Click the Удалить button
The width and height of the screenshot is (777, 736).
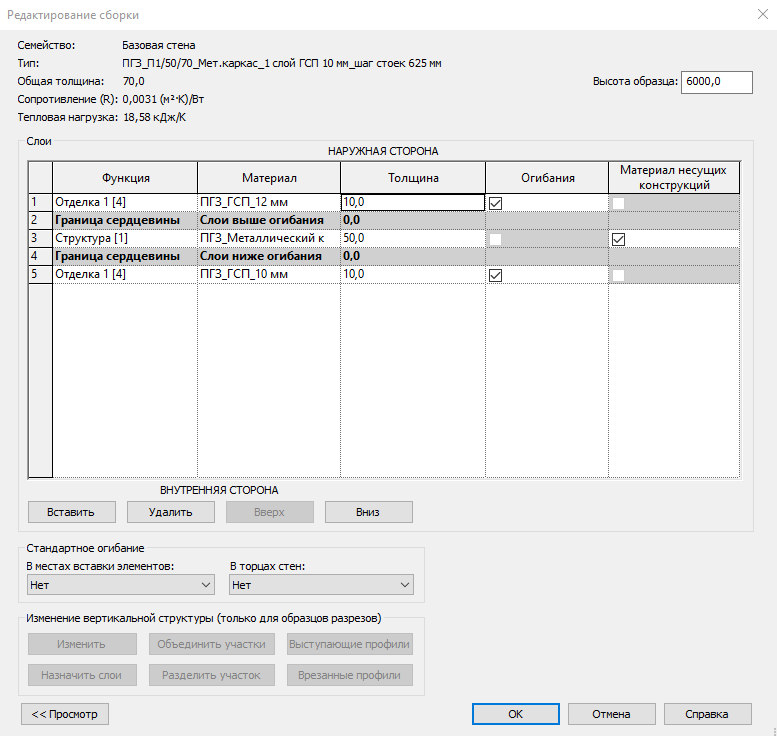click(170, 512)
